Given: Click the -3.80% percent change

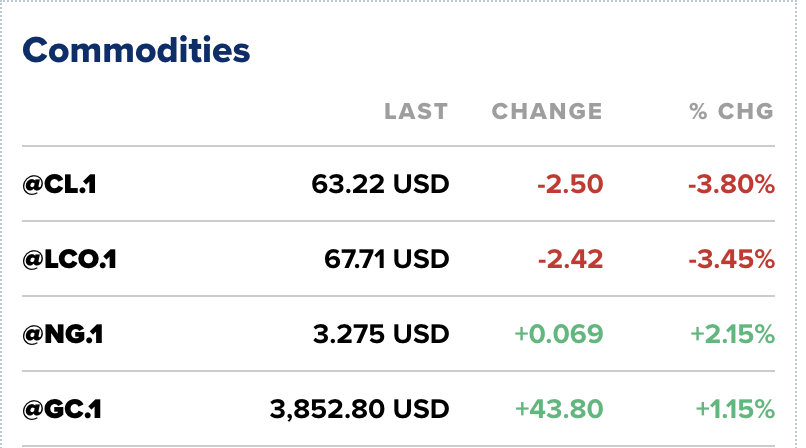Looking at the screenshot, I should [x=731, y=184].
